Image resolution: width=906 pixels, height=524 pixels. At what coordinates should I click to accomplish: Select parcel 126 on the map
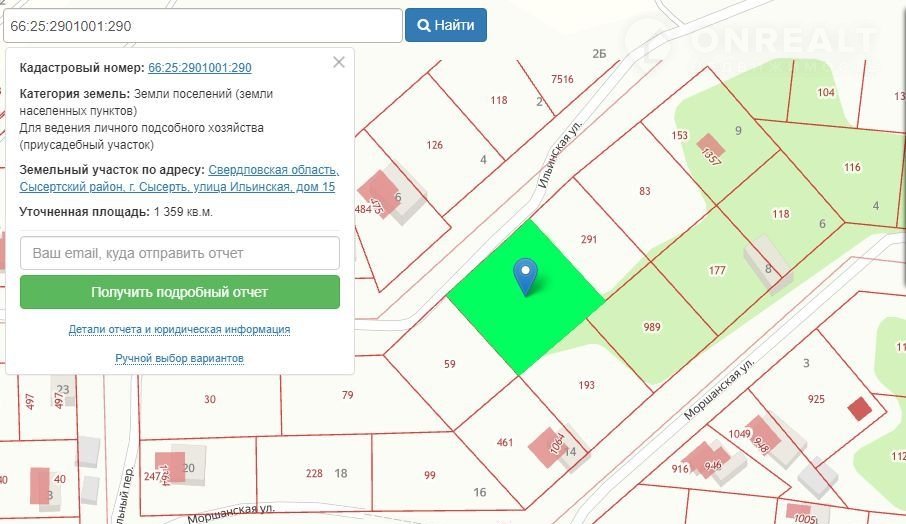click(434, 145)
